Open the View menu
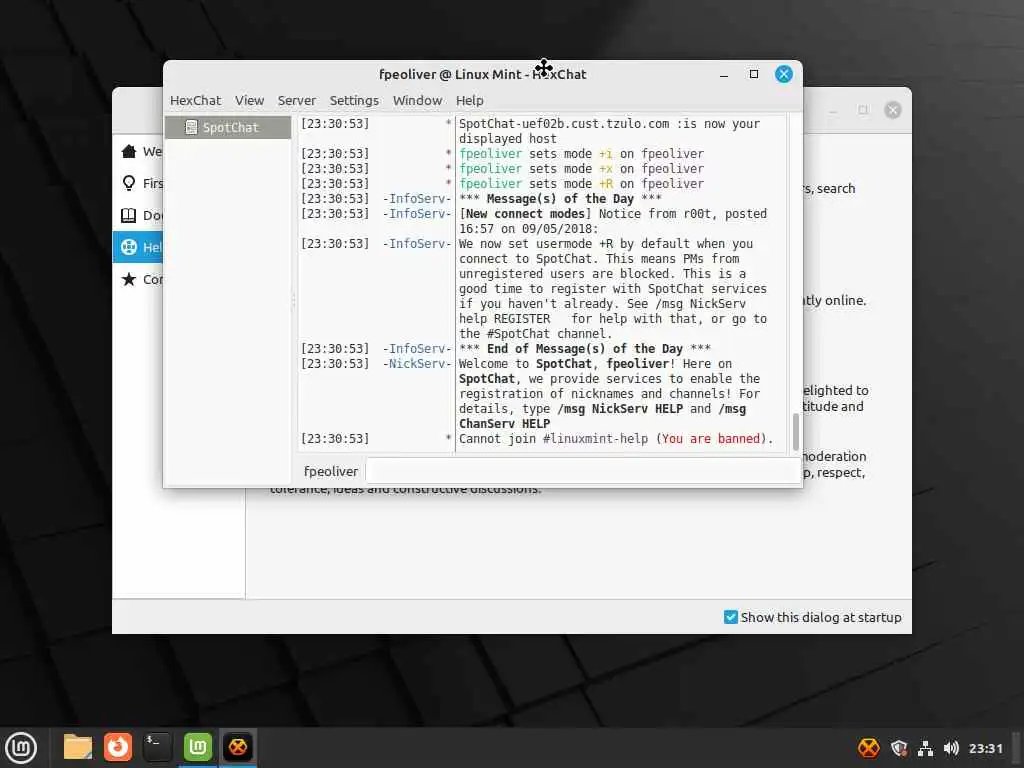This screenshot has height=768, width=1024. [249, 101]
